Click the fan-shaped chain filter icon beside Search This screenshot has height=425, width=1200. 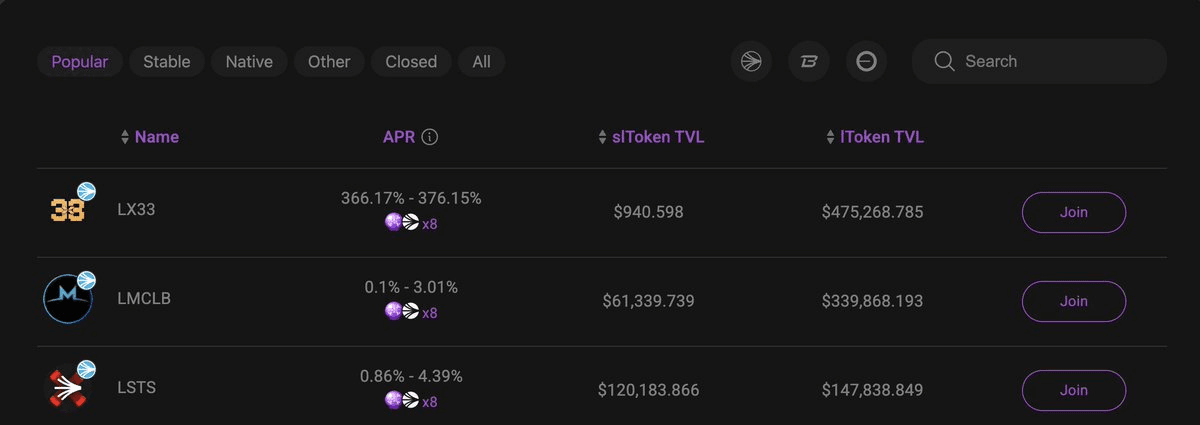coord(751,62)
